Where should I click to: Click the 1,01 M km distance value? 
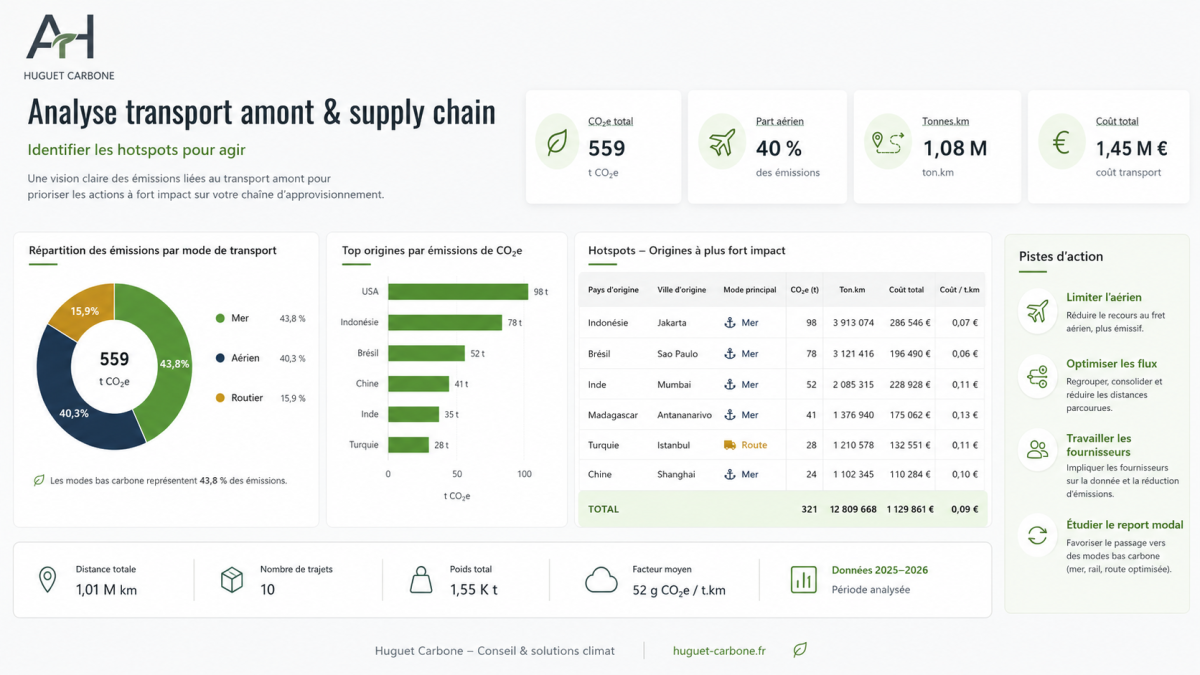[x=106, y=590]
